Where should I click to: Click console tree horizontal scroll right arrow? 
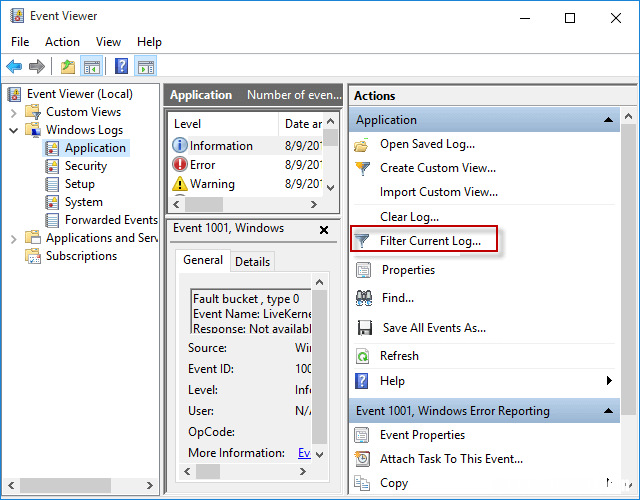pos(149,485)
